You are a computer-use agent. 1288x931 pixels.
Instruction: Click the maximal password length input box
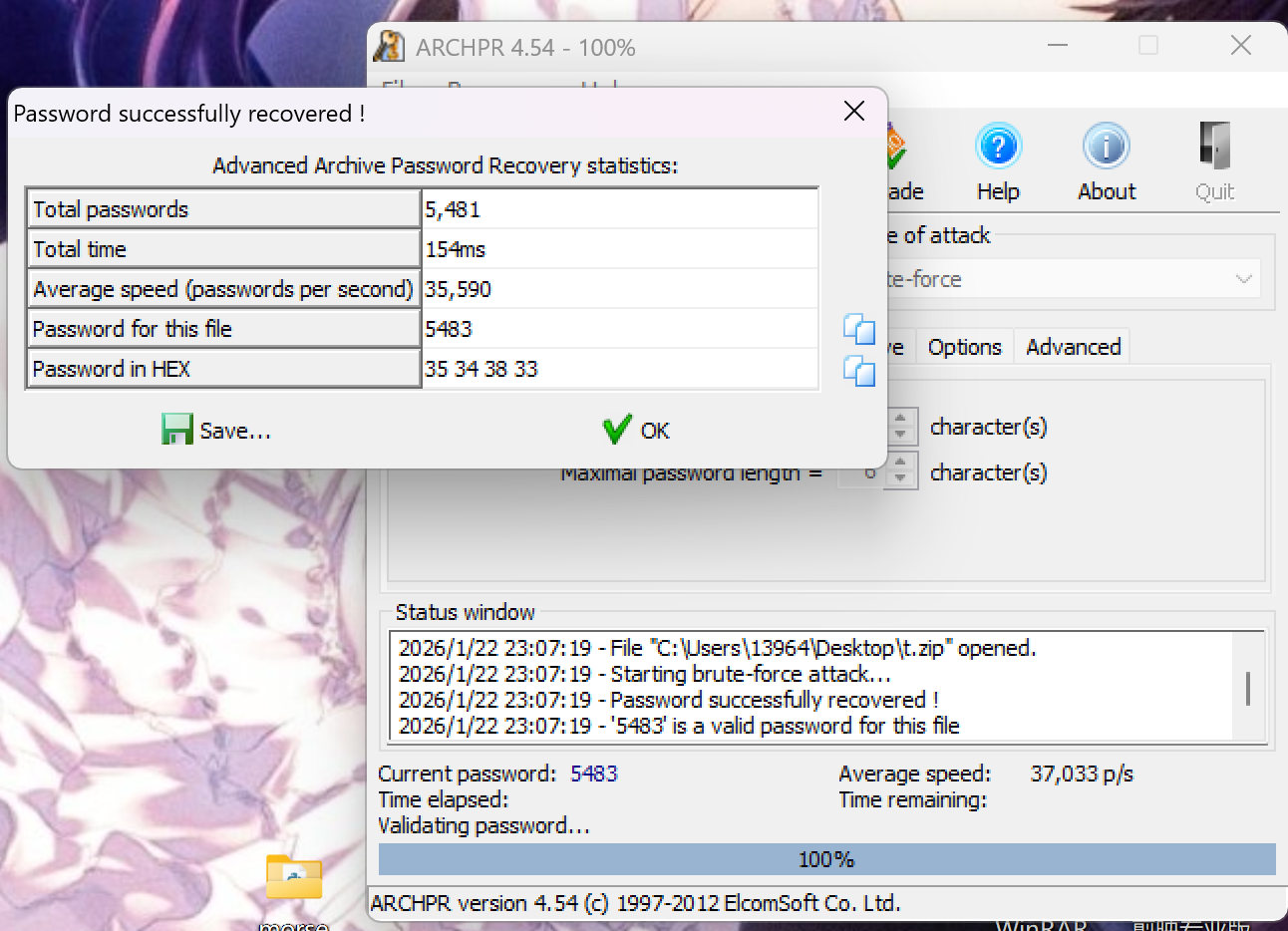point(863,472)
